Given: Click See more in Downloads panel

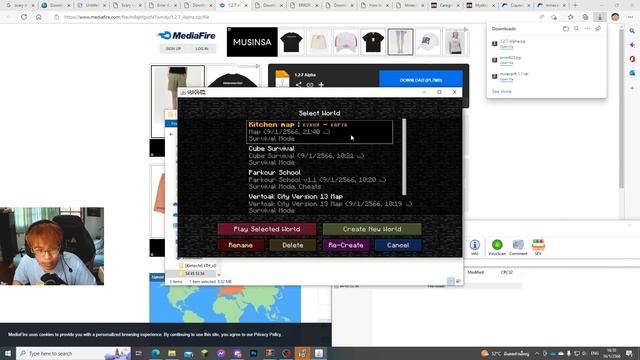Looking at the screenshot, I should click(x=501, y=91).
